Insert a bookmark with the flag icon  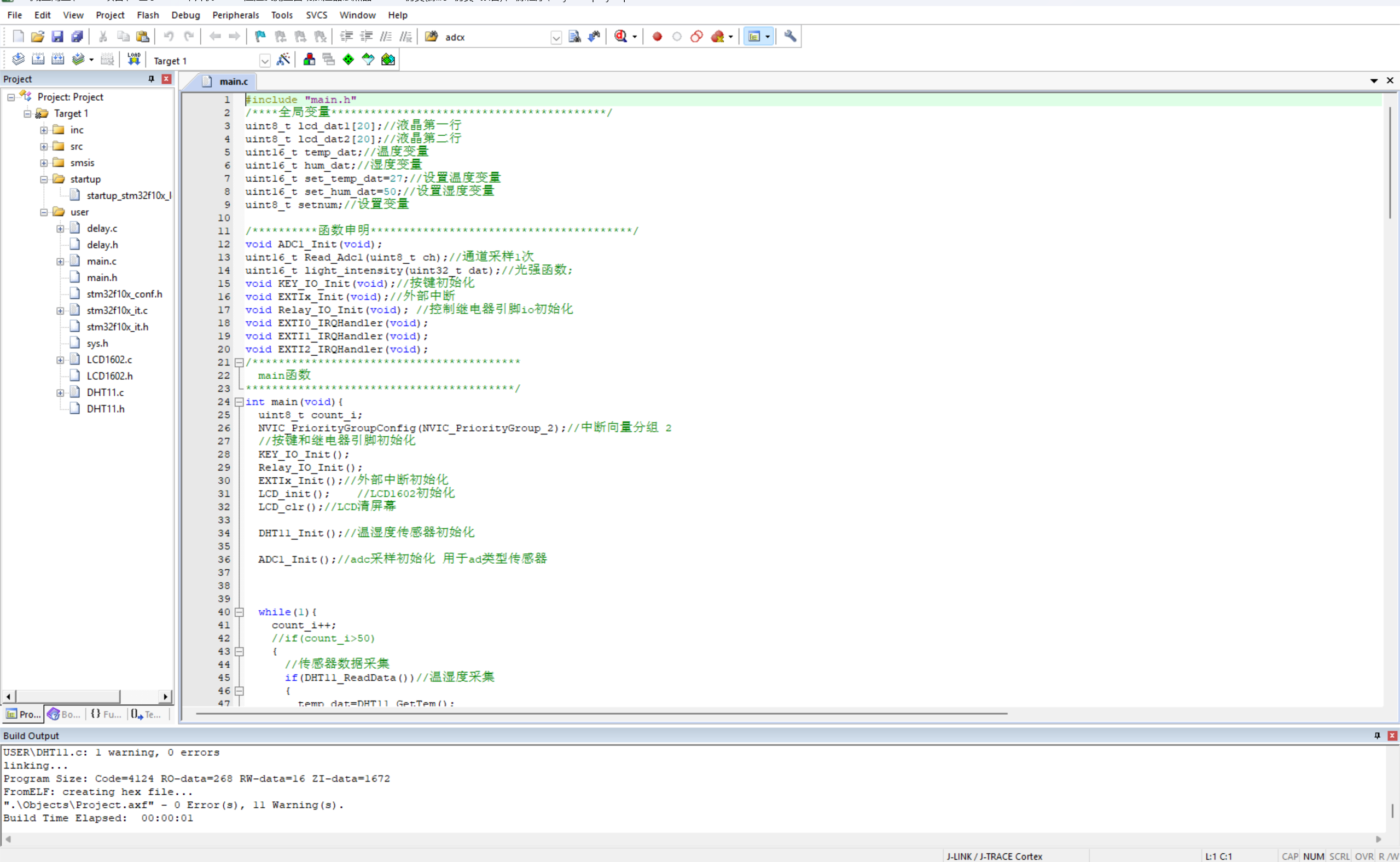coord(260,37)
